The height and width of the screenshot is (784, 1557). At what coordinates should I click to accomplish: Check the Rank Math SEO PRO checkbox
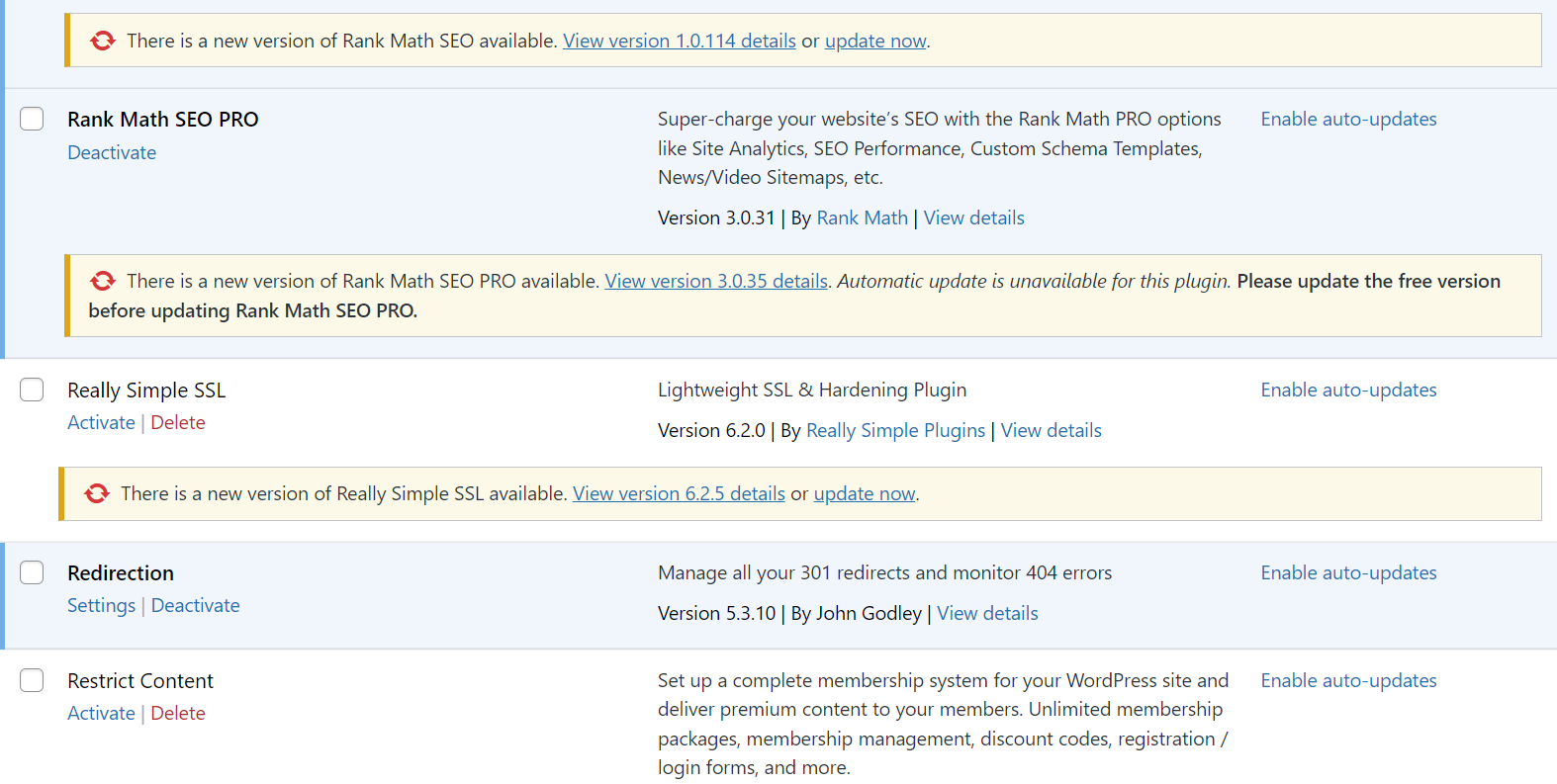pos(32,119)
